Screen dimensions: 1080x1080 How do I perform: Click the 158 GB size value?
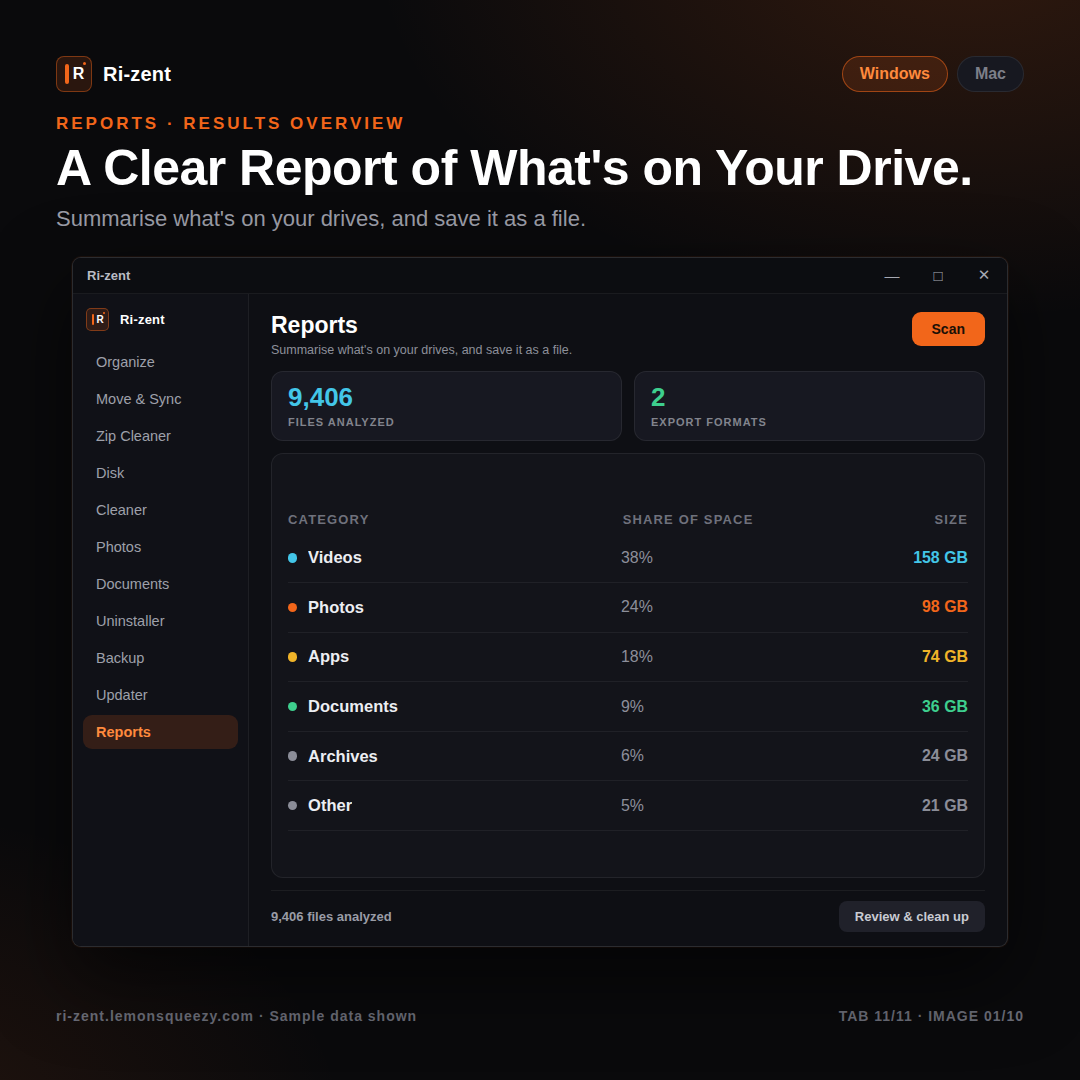tap(940, 557)
